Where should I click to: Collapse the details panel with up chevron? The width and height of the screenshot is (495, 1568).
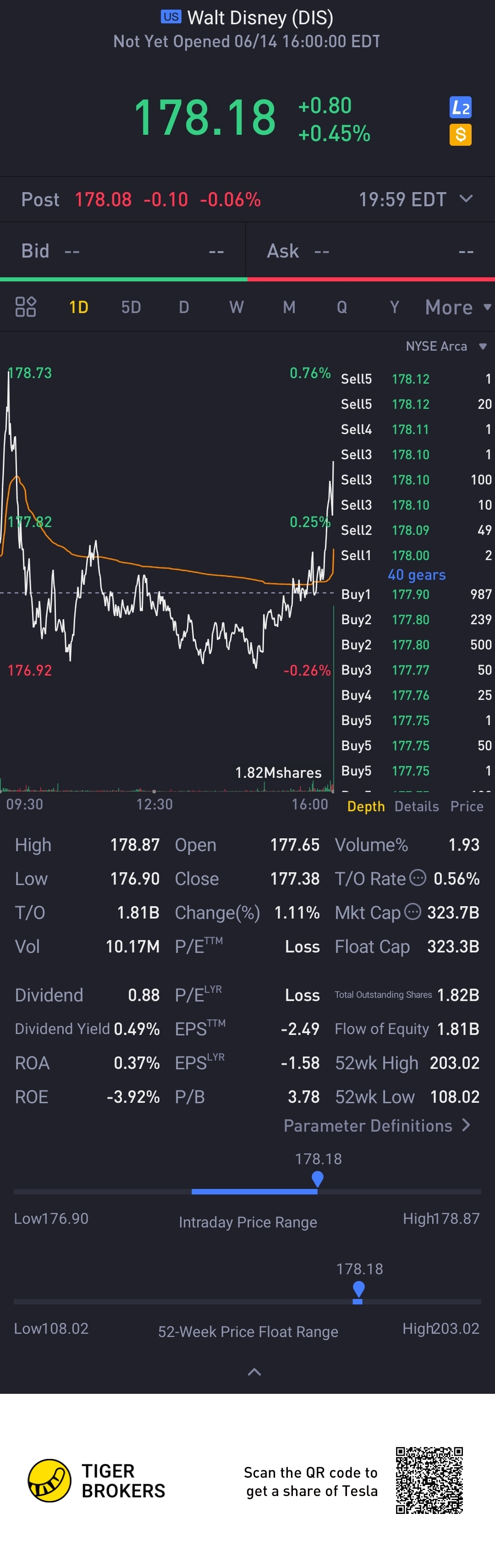pyautogui.click(x=254, y=1371)
